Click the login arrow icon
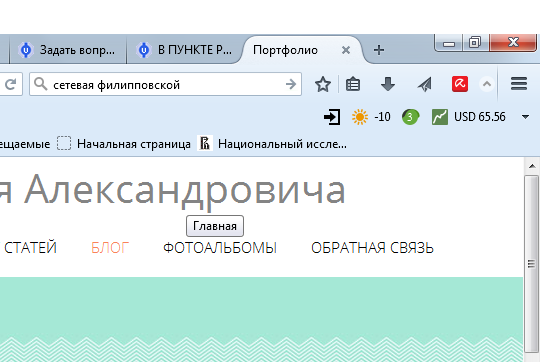This screenshot has height=362, width=540. pos(332,117)
